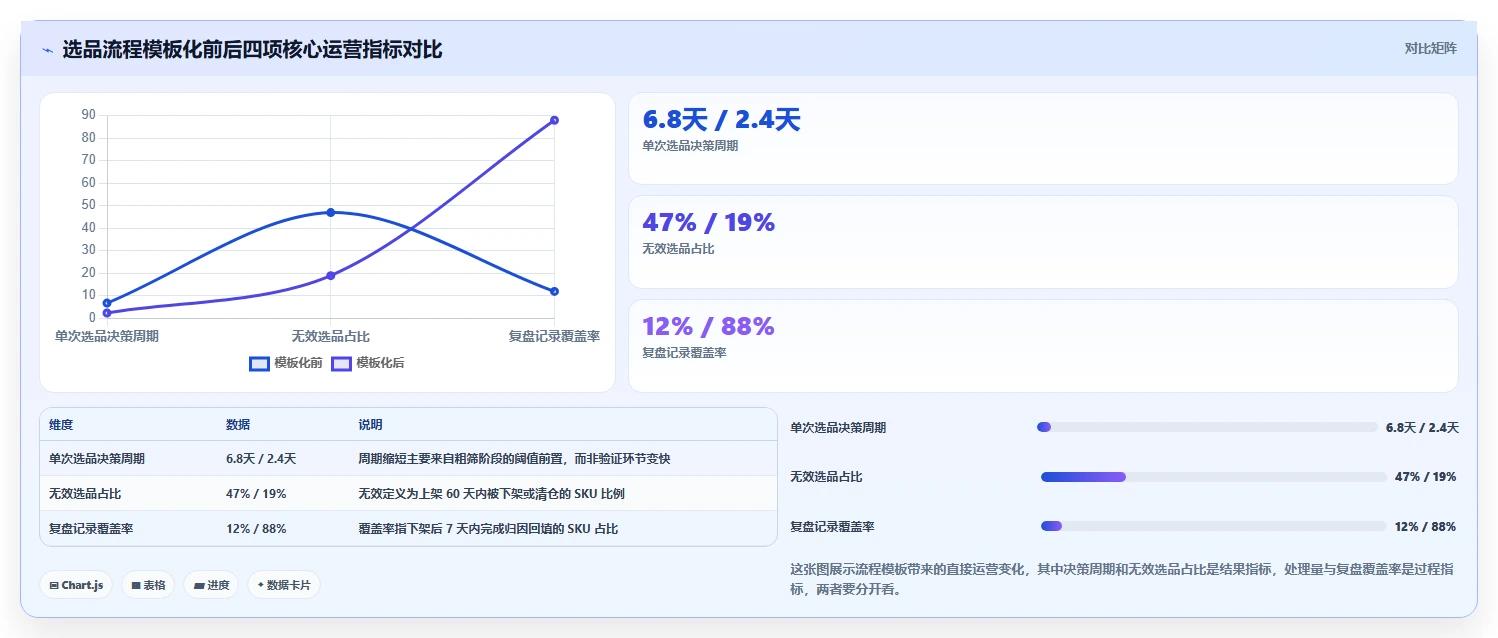
Task: Select the Chart.js tag chip
Action: tap(76, 585)
